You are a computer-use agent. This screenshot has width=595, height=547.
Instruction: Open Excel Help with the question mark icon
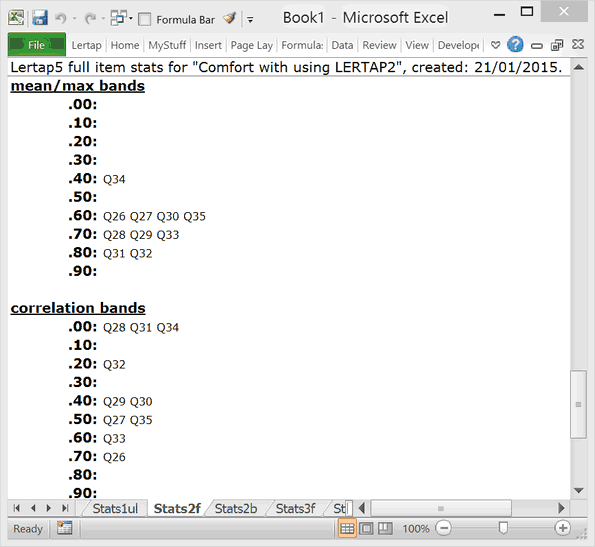[515, 45]
